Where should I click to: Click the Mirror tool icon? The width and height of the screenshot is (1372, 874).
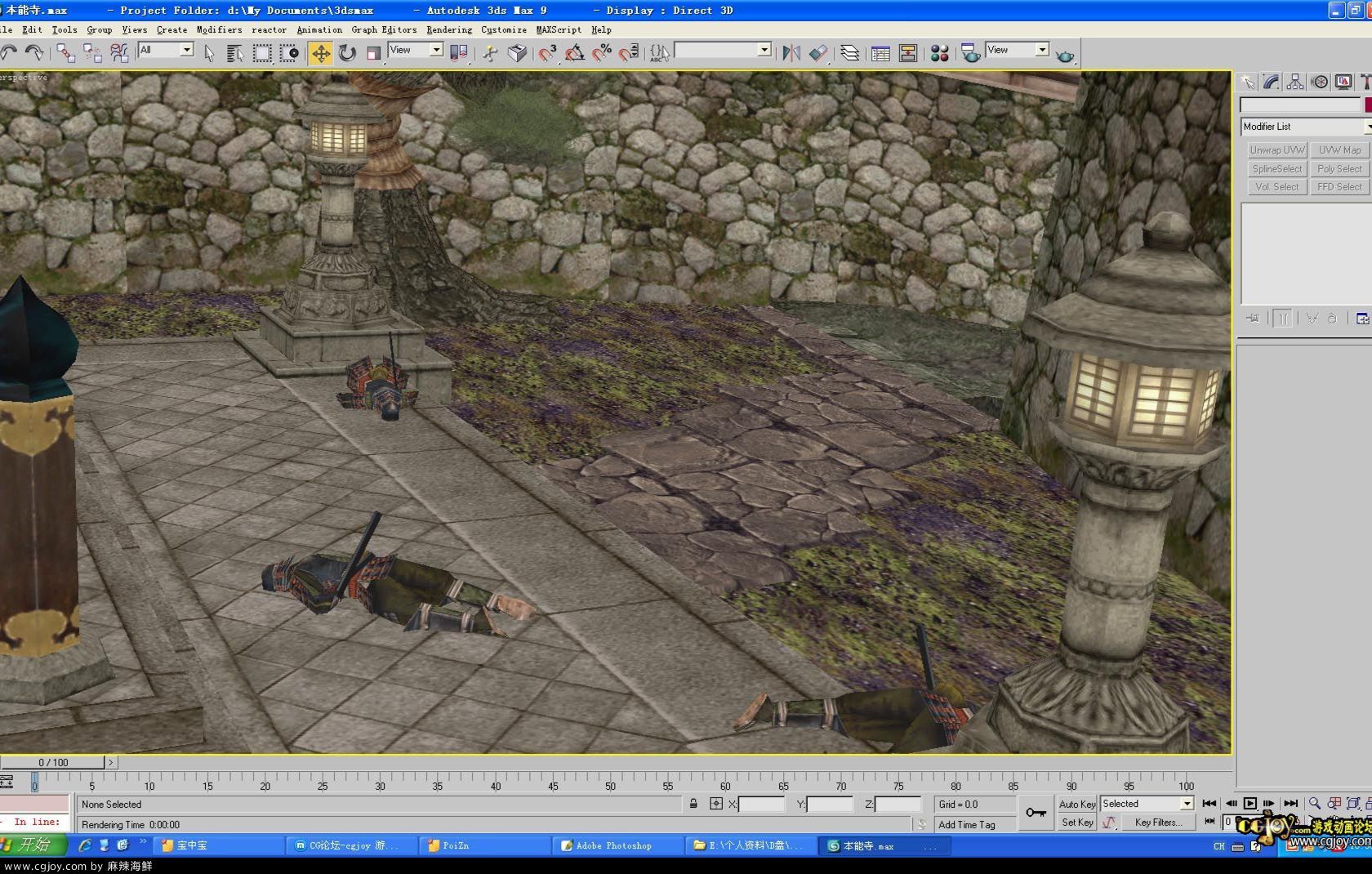pyautogui.click(x=791, y=53)
